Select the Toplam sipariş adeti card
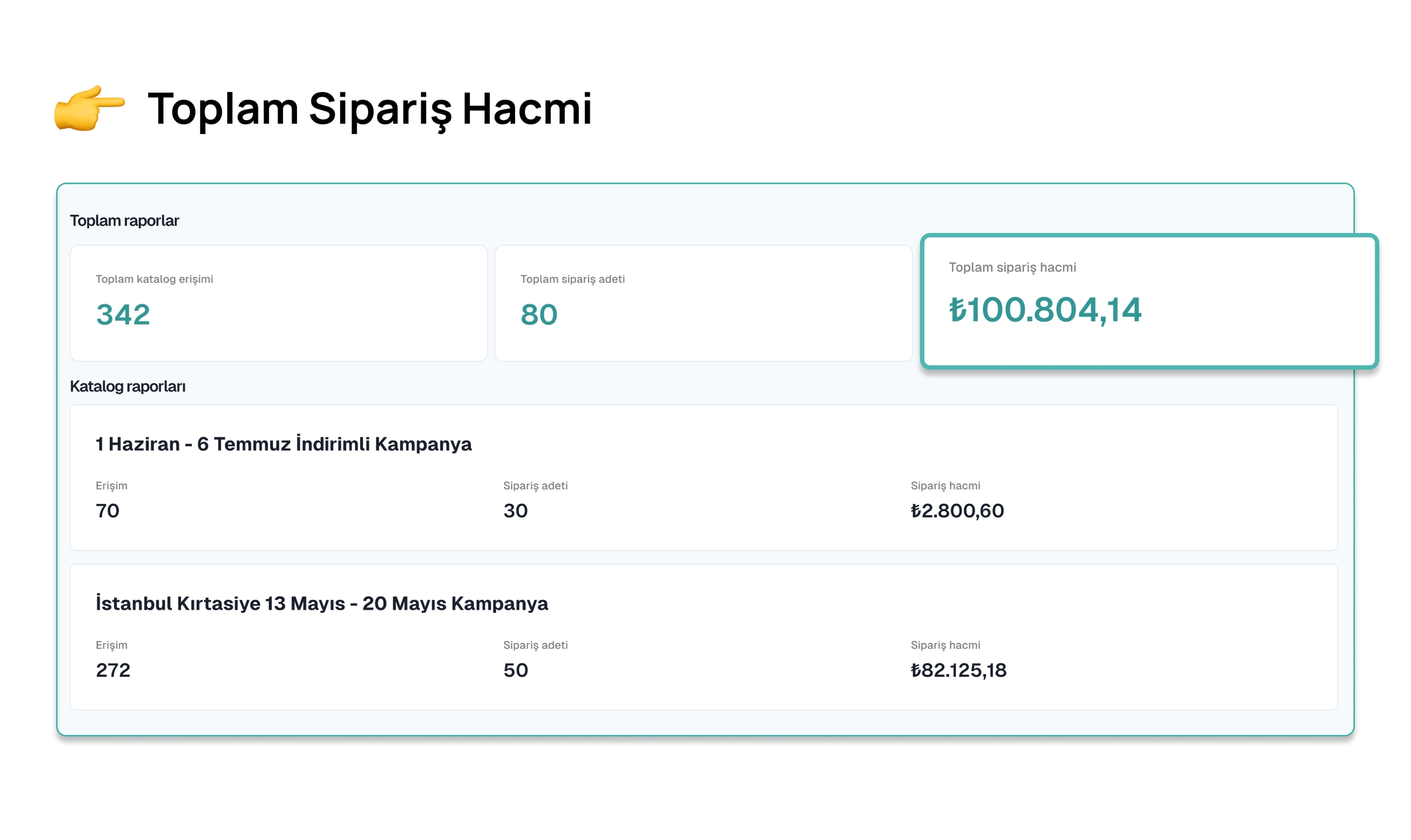Viewport: 1411px width, 840px height. pyautogui.click(x=703, y=303)
